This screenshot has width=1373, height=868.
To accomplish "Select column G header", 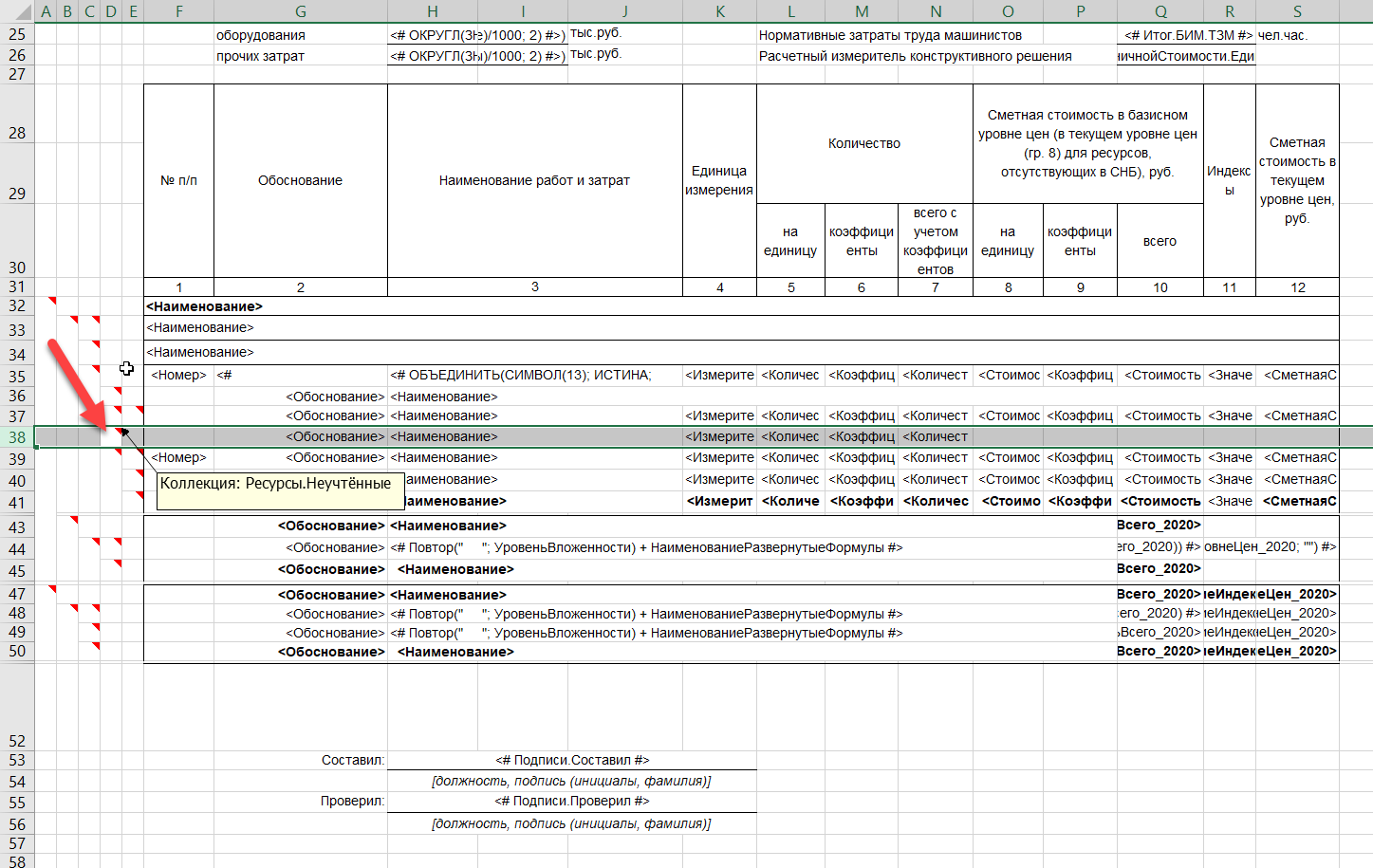I will pyautogui.click(x=301, y=11).
